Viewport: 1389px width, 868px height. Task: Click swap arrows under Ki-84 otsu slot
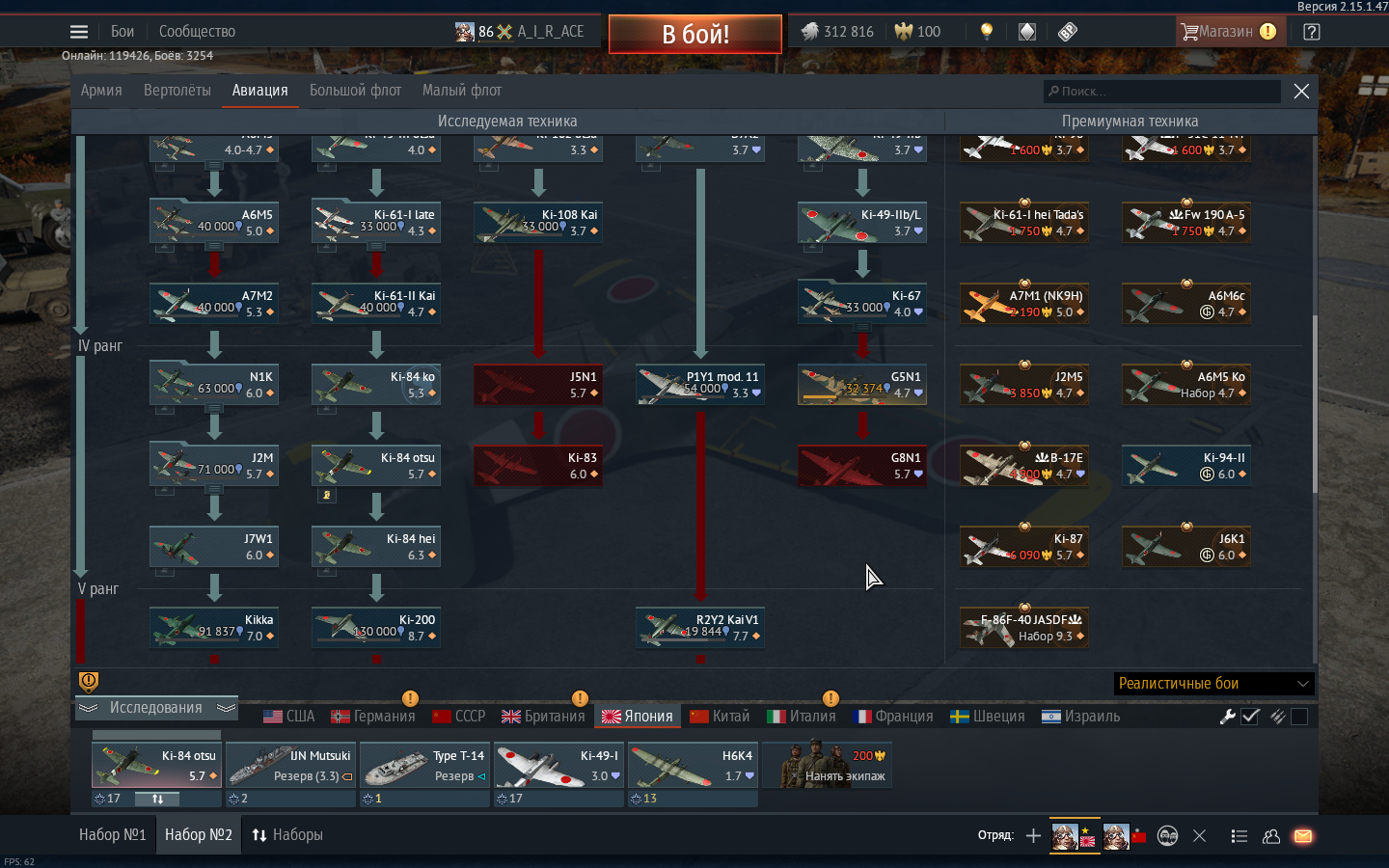pos(158,799)
